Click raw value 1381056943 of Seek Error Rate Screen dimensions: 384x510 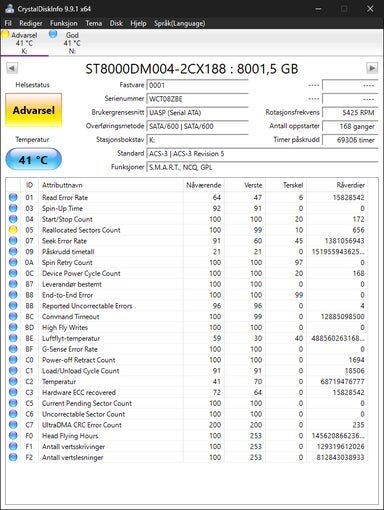[345, 241]
